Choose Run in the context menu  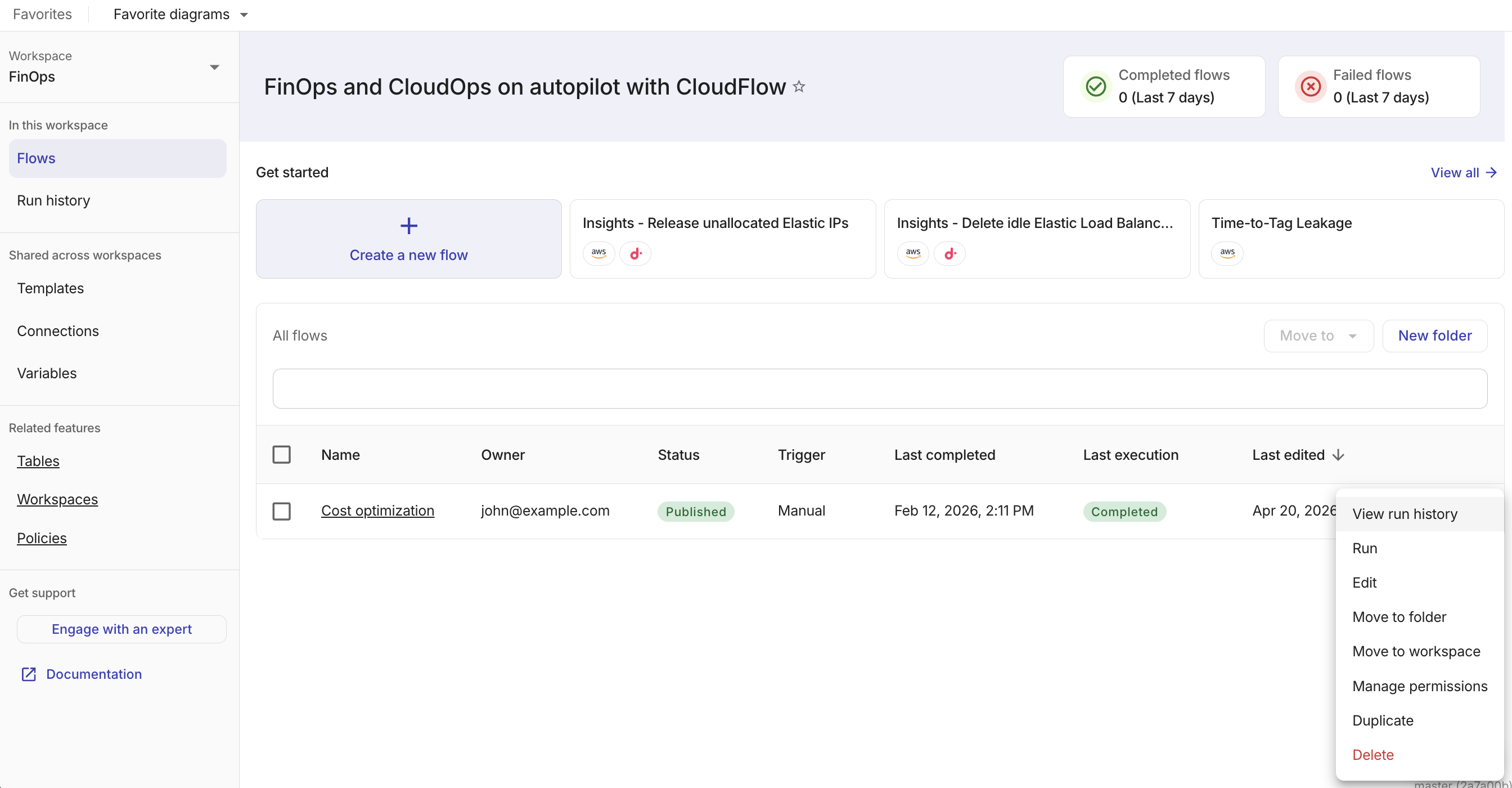(1419, 548)
